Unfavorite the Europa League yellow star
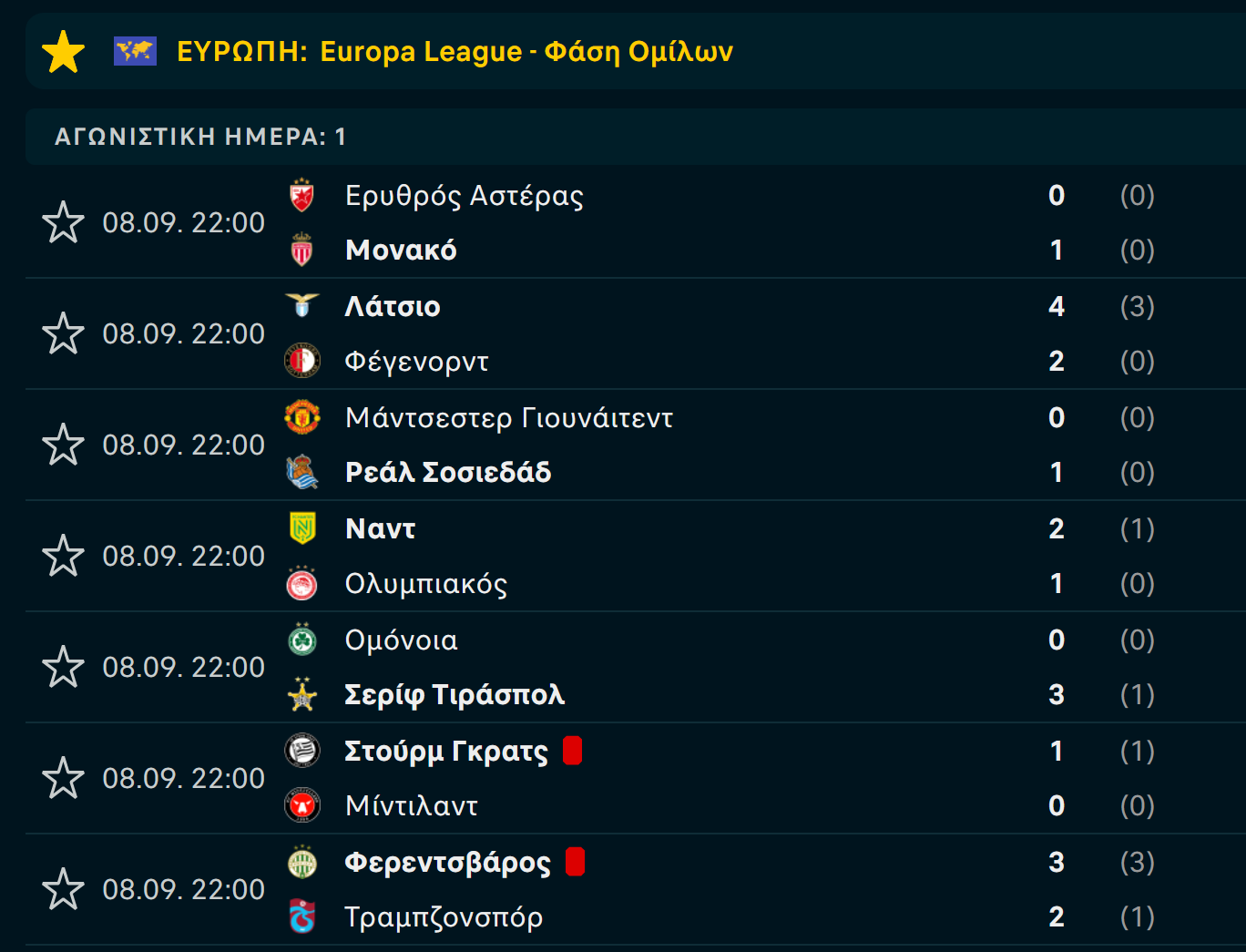Screen dimensions: 1246x952 click(x=64, y=52)
